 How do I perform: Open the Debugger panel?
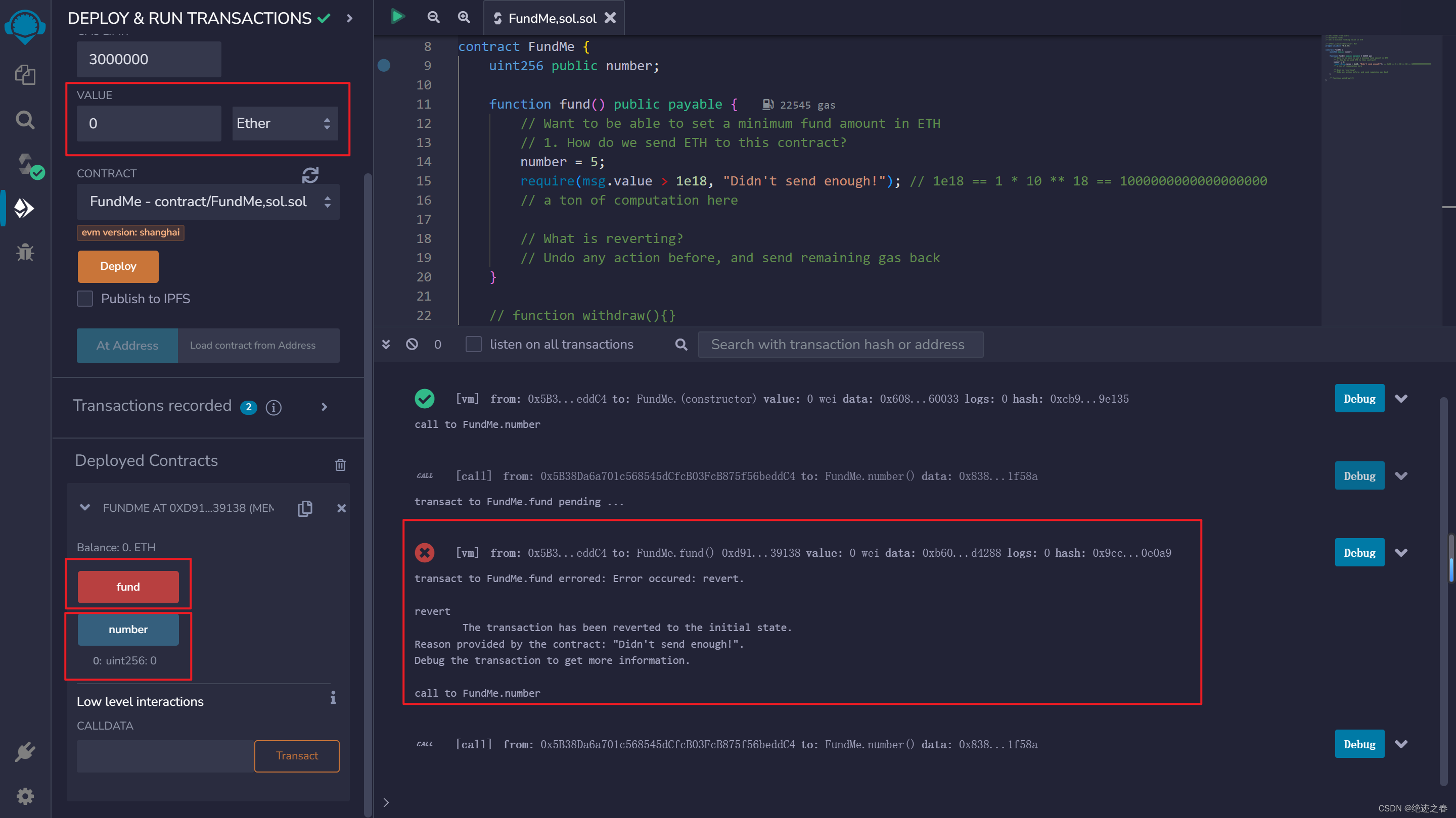coord(25,253)
